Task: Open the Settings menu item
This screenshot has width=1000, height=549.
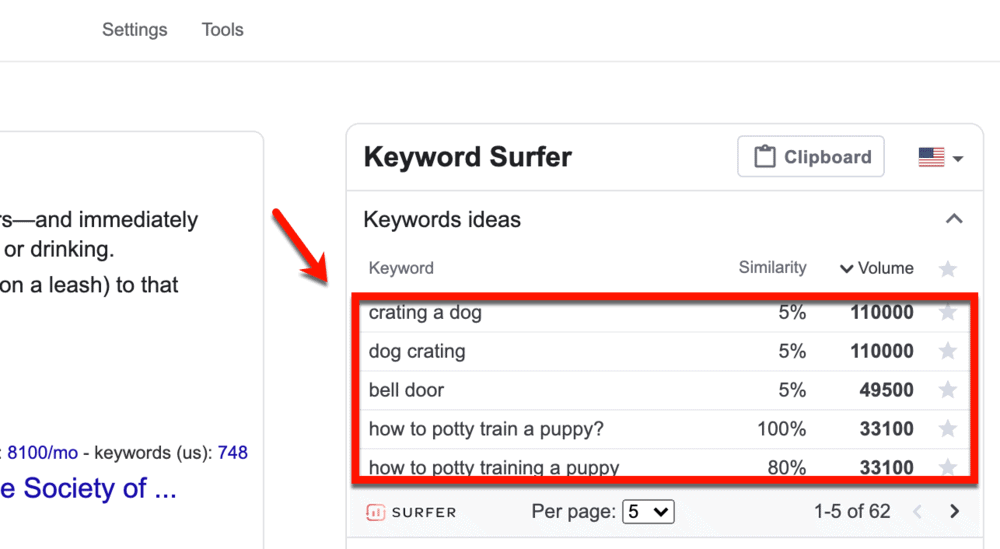Action: pyautogui.click(x=135, y=29)
